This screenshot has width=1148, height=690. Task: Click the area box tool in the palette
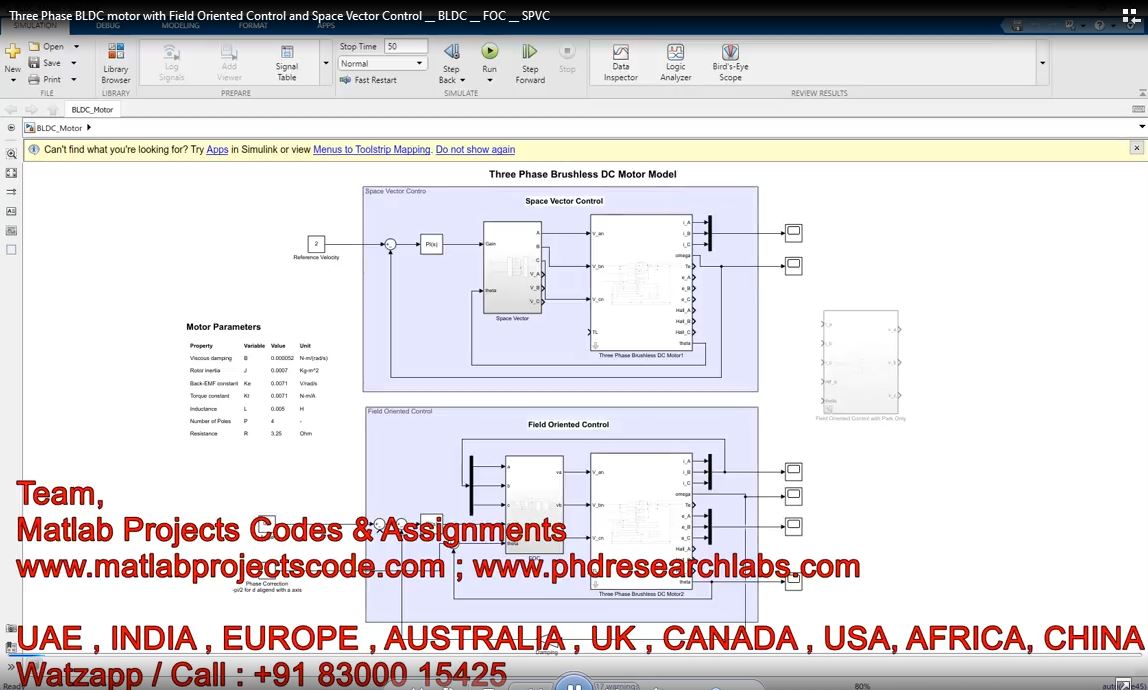(x=11, y=250)
